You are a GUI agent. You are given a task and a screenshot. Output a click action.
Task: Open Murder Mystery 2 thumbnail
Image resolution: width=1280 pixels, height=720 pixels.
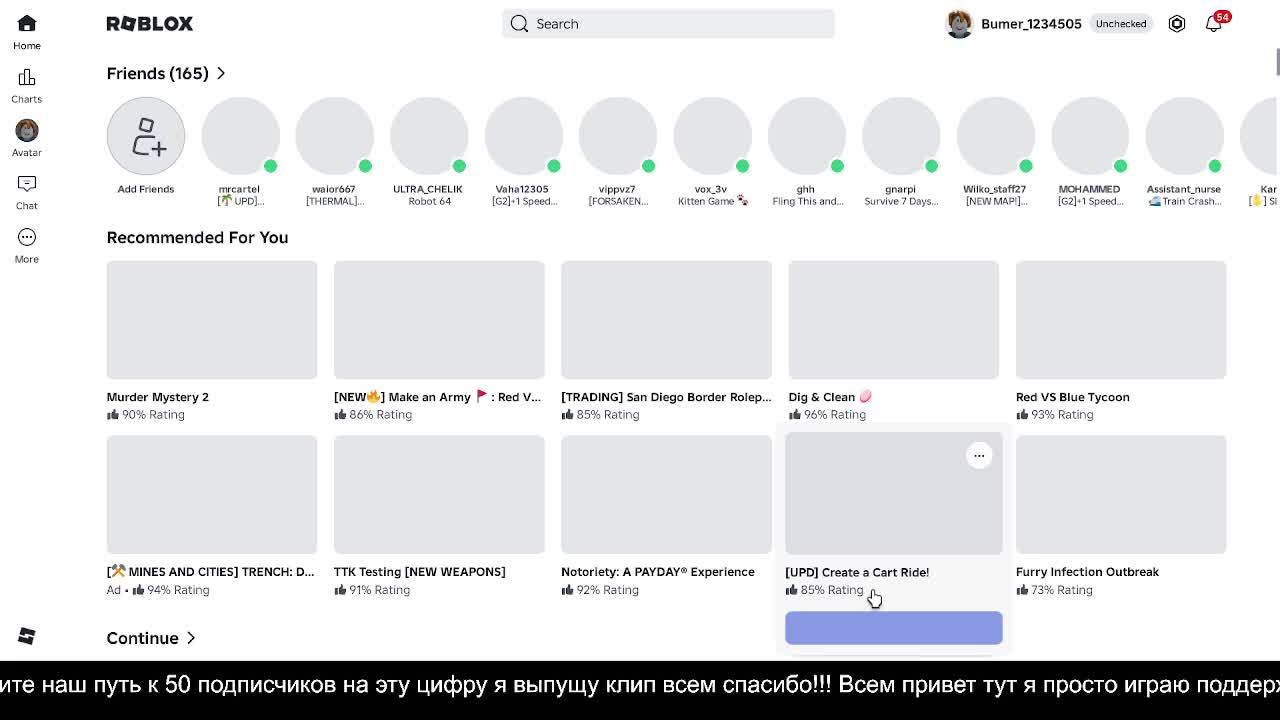tap(212, 320)
